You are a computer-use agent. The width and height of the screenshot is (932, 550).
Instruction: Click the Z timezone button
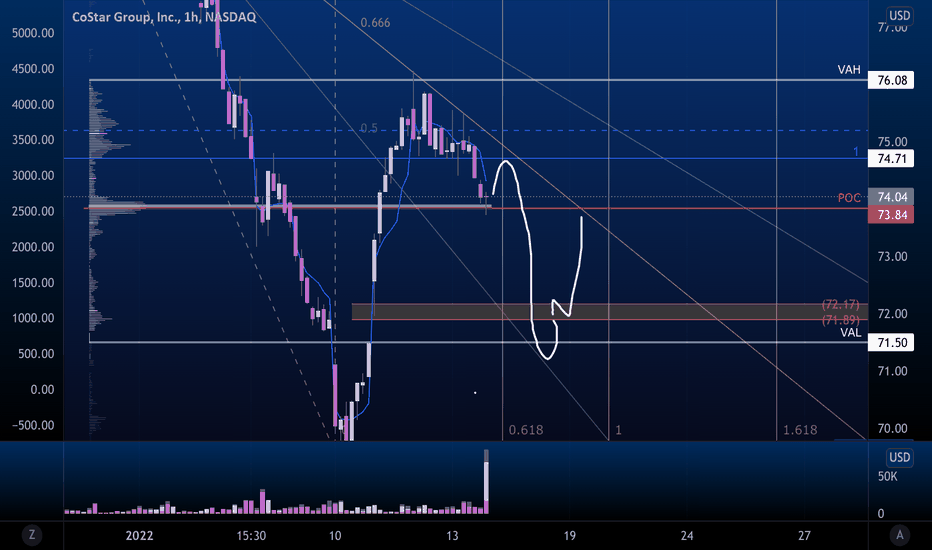pyautogui.click(x=32, y=535)
